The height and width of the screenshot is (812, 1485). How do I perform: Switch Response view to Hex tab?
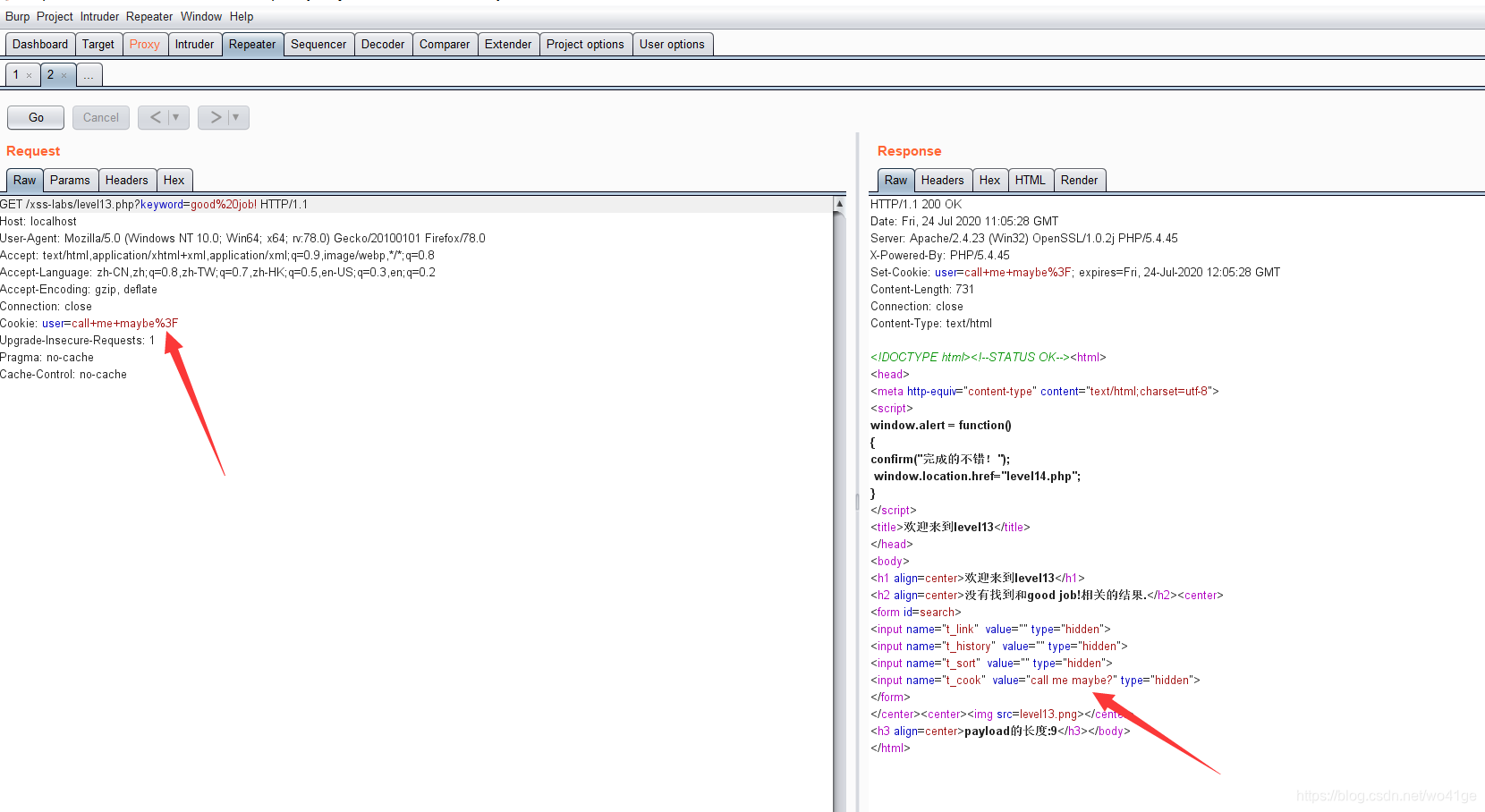[990, 180]
